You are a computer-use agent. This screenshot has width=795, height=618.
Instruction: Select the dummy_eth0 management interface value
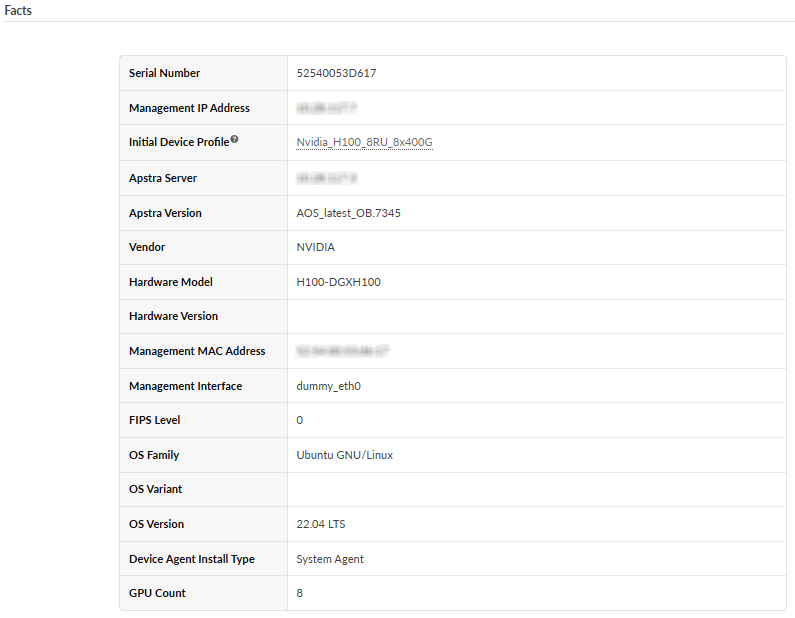pos(328,386)
